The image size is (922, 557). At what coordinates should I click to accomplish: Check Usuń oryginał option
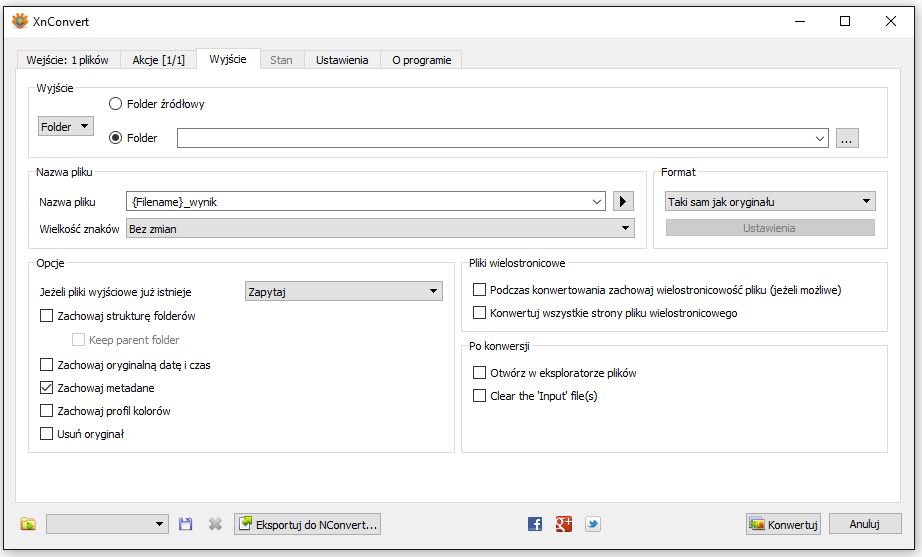pos(46,434)
